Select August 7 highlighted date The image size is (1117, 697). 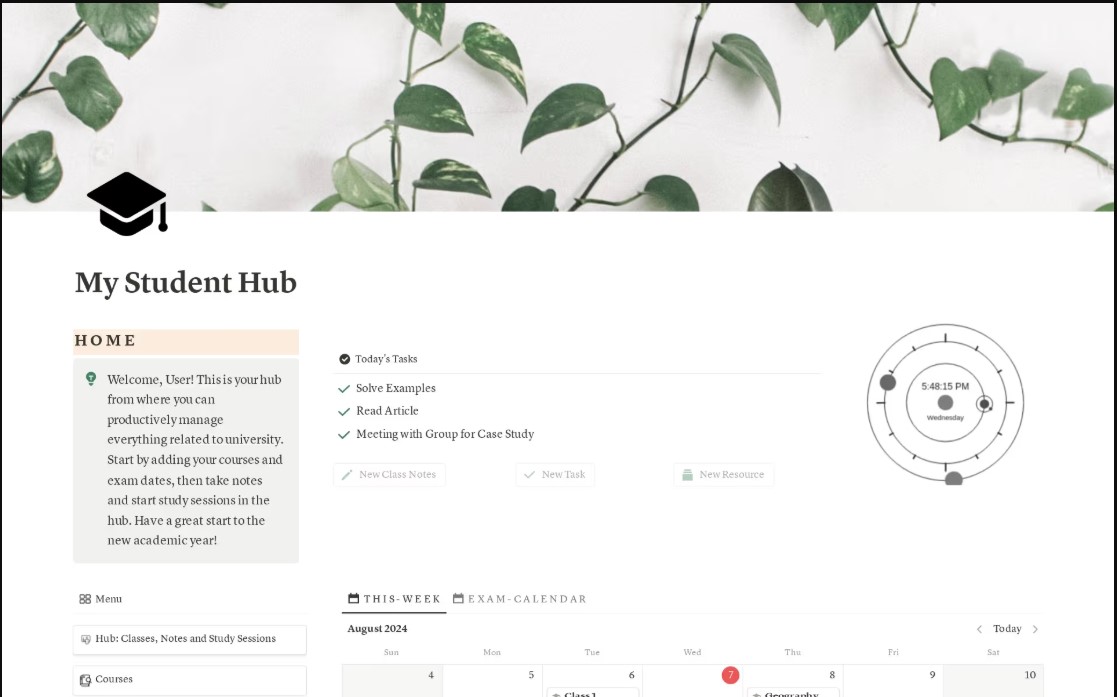click(x=730, y=675)
